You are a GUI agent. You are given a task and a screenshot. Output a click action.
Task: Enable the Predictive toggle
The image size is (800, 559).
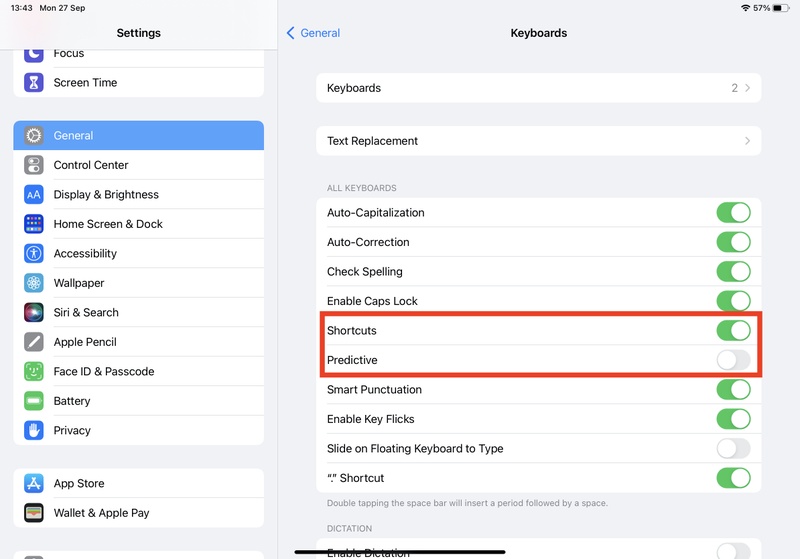coord(733,360)
